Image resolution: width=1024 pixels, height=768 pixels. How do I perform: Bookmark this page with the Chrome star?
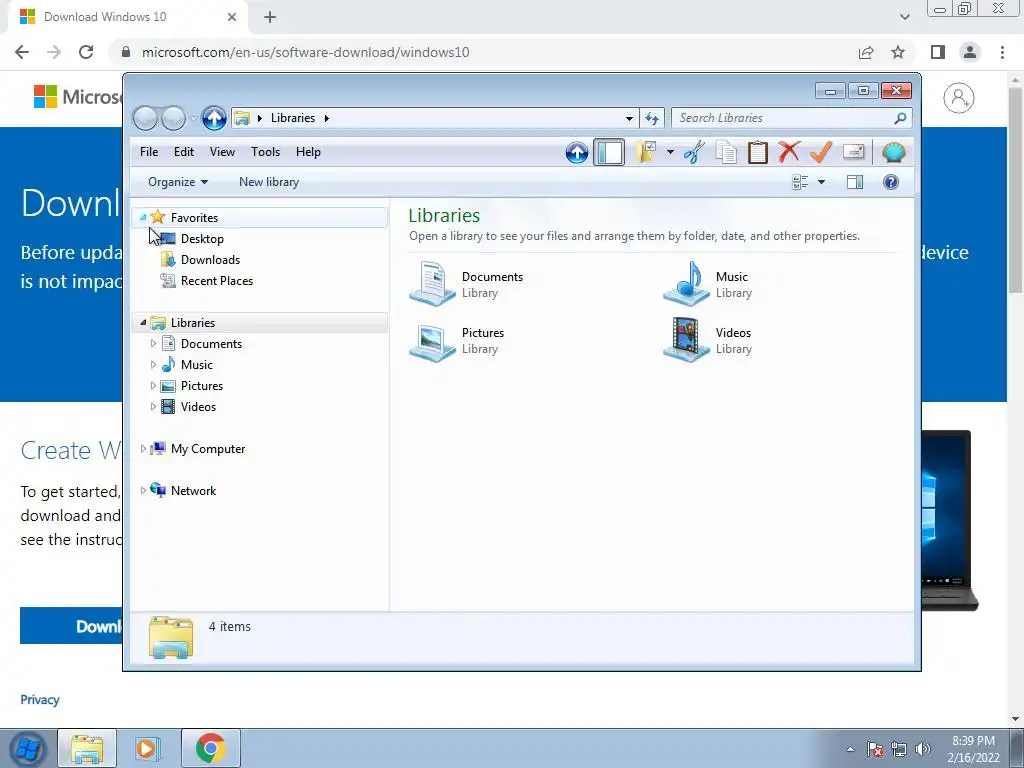coord(898,52)
